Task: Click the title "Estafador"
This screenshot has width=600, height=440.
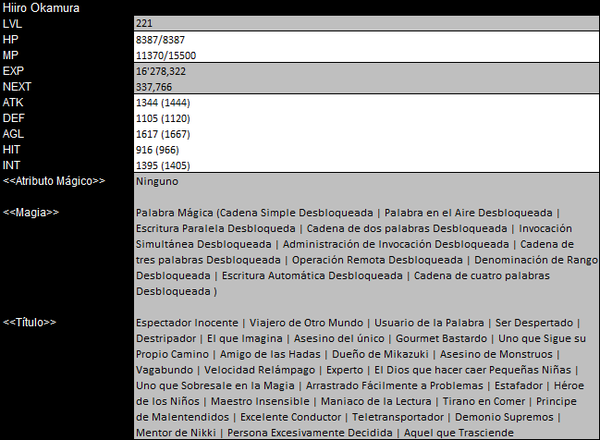Action: [518, 385]
